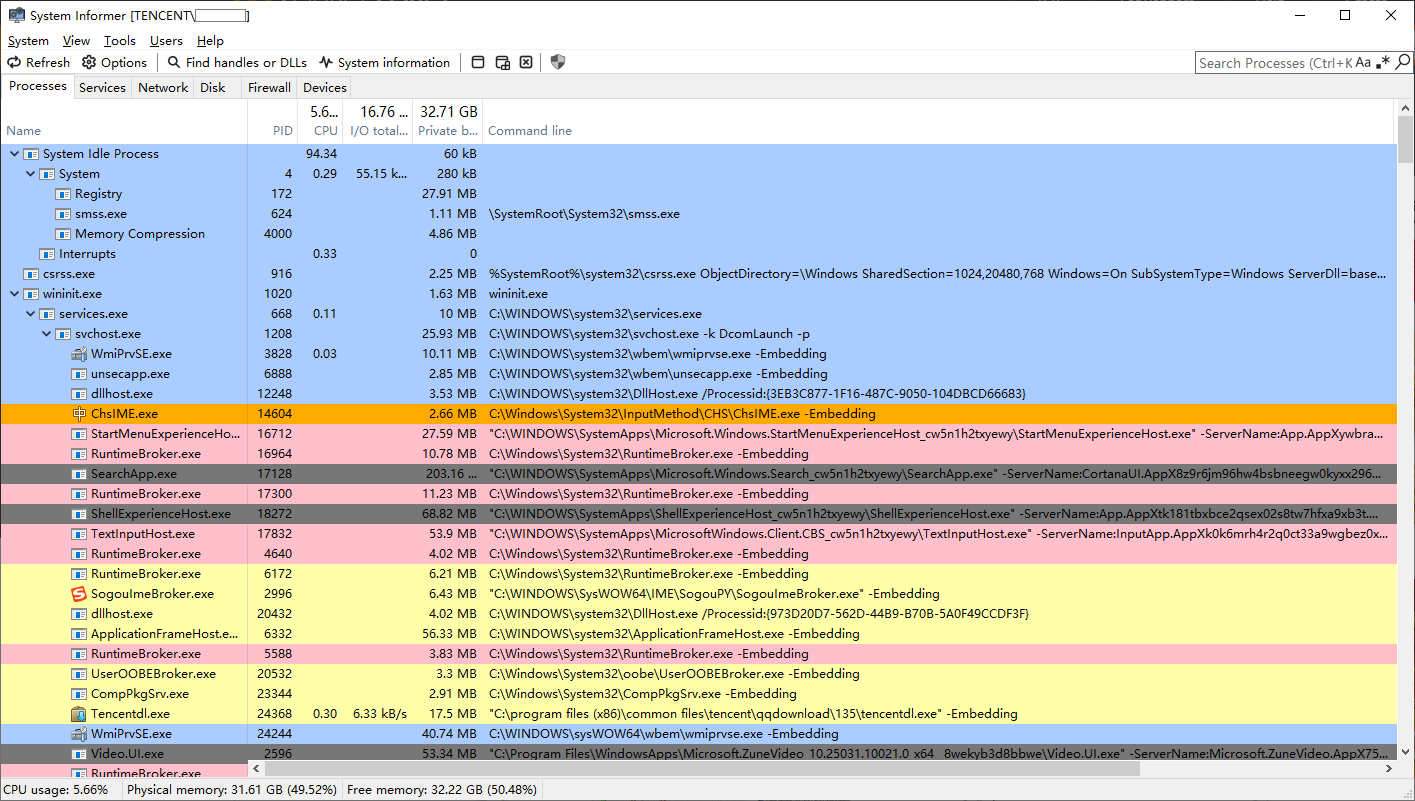Select dllhost.exe row with PID 12248
1415x801 pixels.
click(x=698, y=394)
